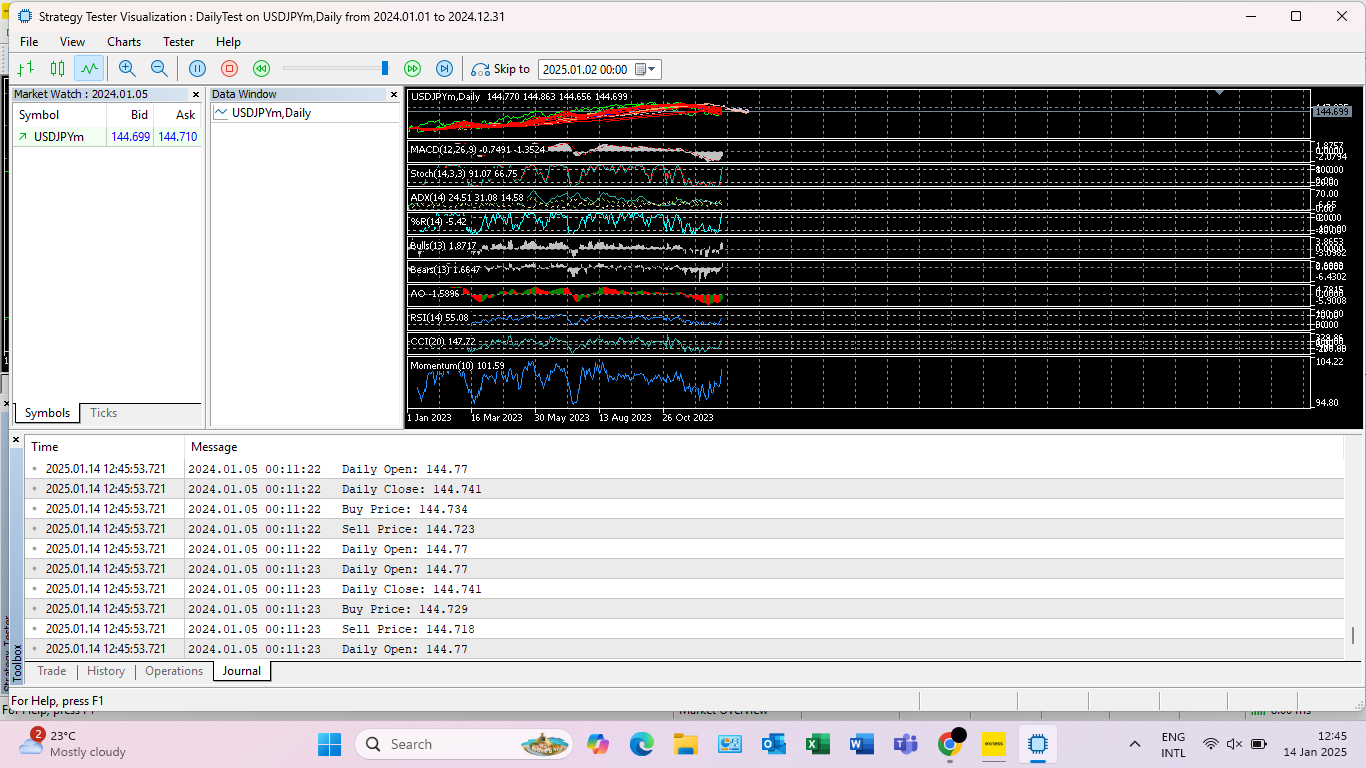Open the Tester menu
The height and width of the screenshot is (768, 1366).
[179, 42]
